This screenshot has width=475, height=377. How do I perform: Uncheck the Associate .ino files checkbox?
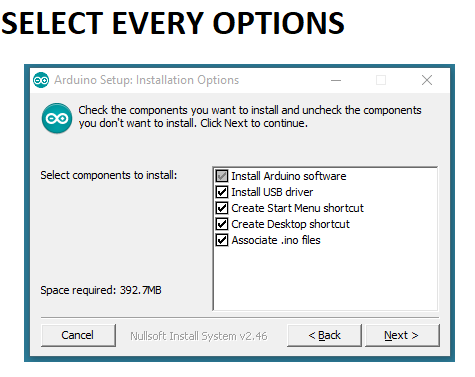click(x=222, y=240)
